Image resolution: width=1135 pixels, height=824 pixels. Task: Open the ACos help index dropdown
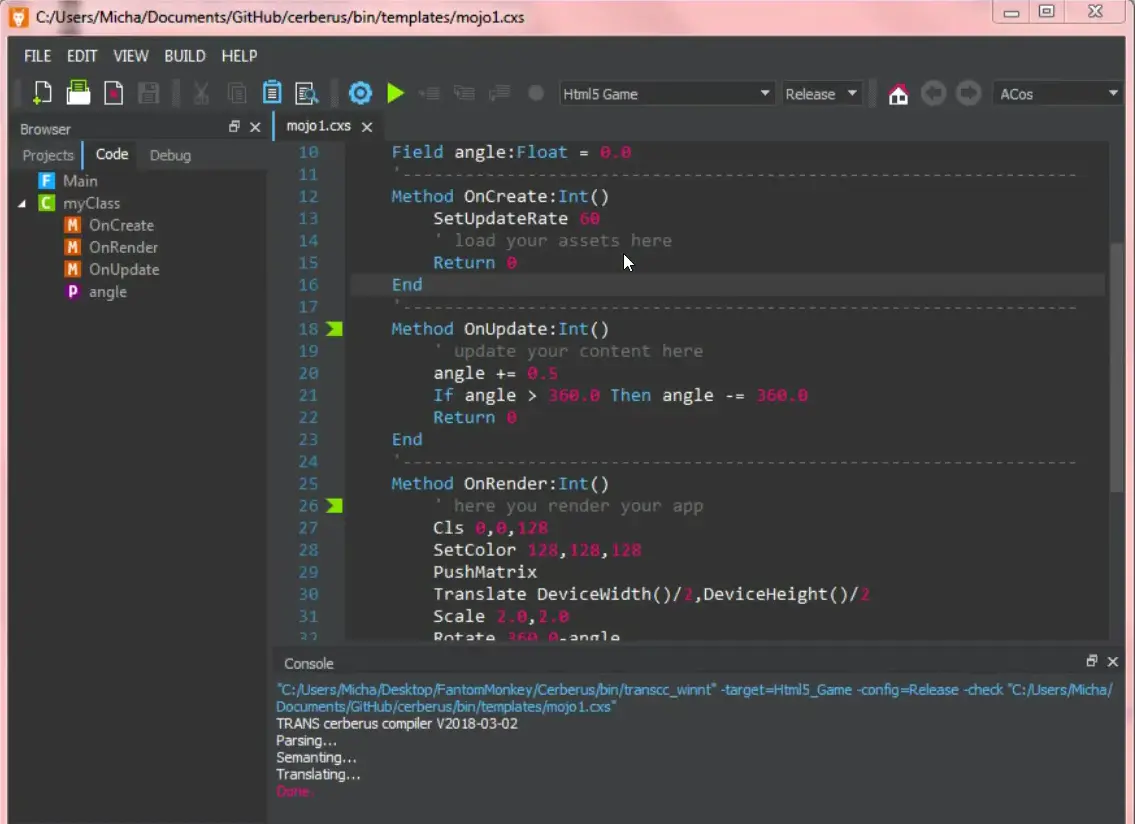1058,94
